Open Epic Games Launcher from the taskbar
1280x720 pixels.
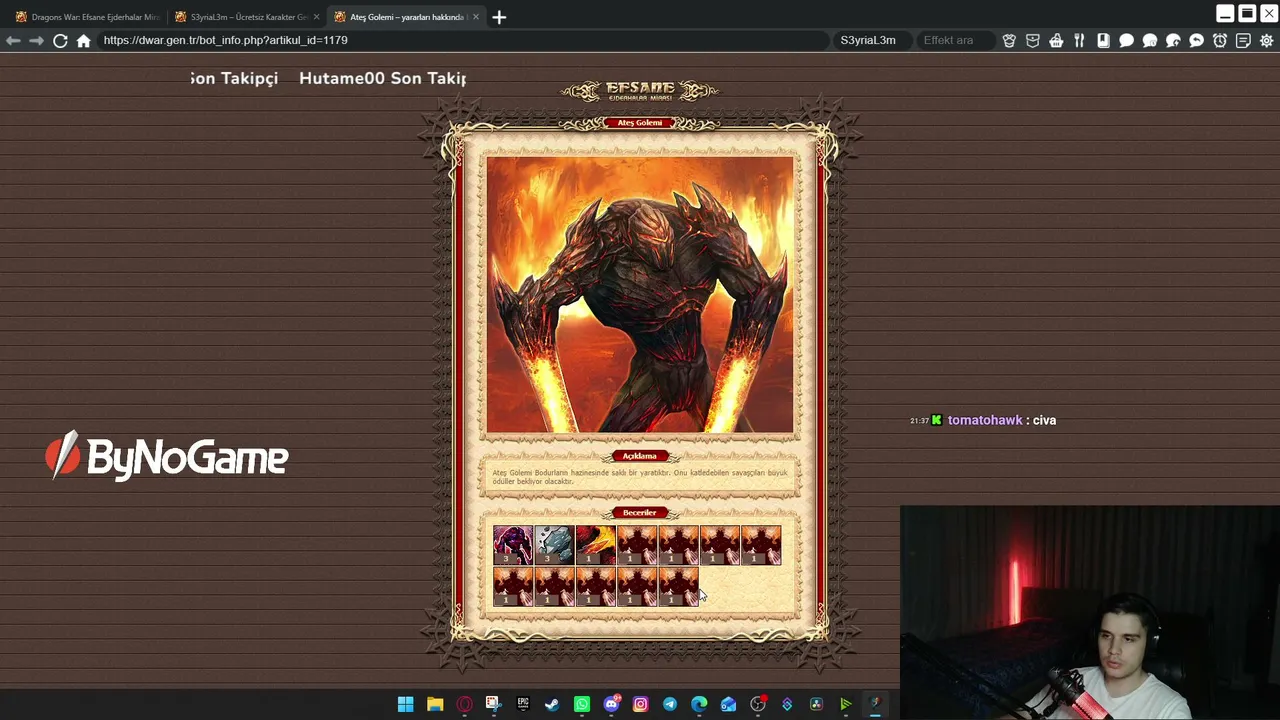point(523,704)
